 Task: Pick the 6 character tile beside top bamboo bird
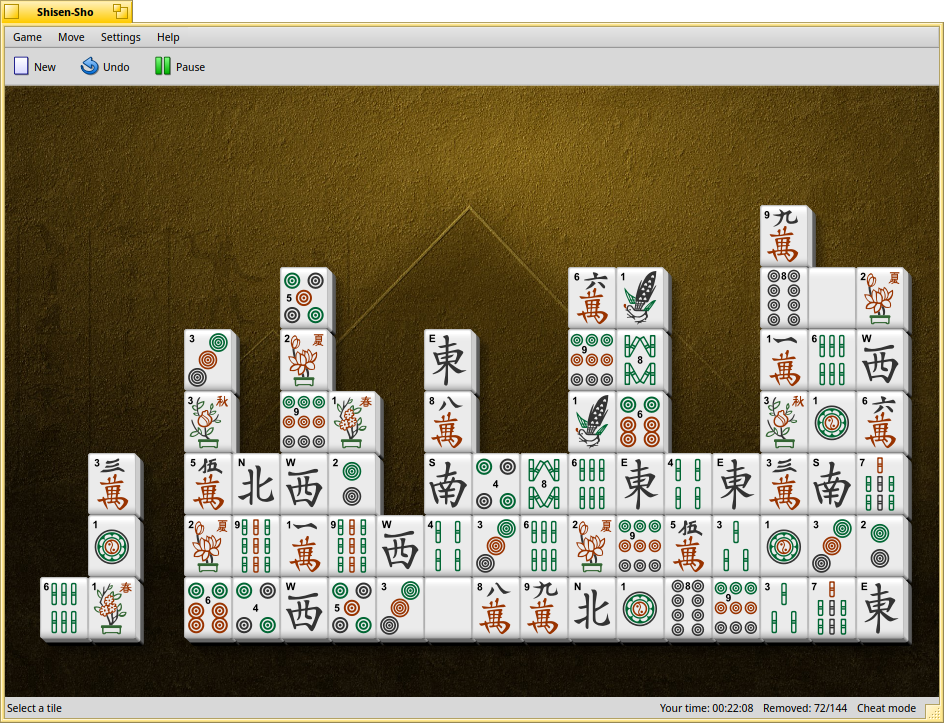(x=592, y=298)
